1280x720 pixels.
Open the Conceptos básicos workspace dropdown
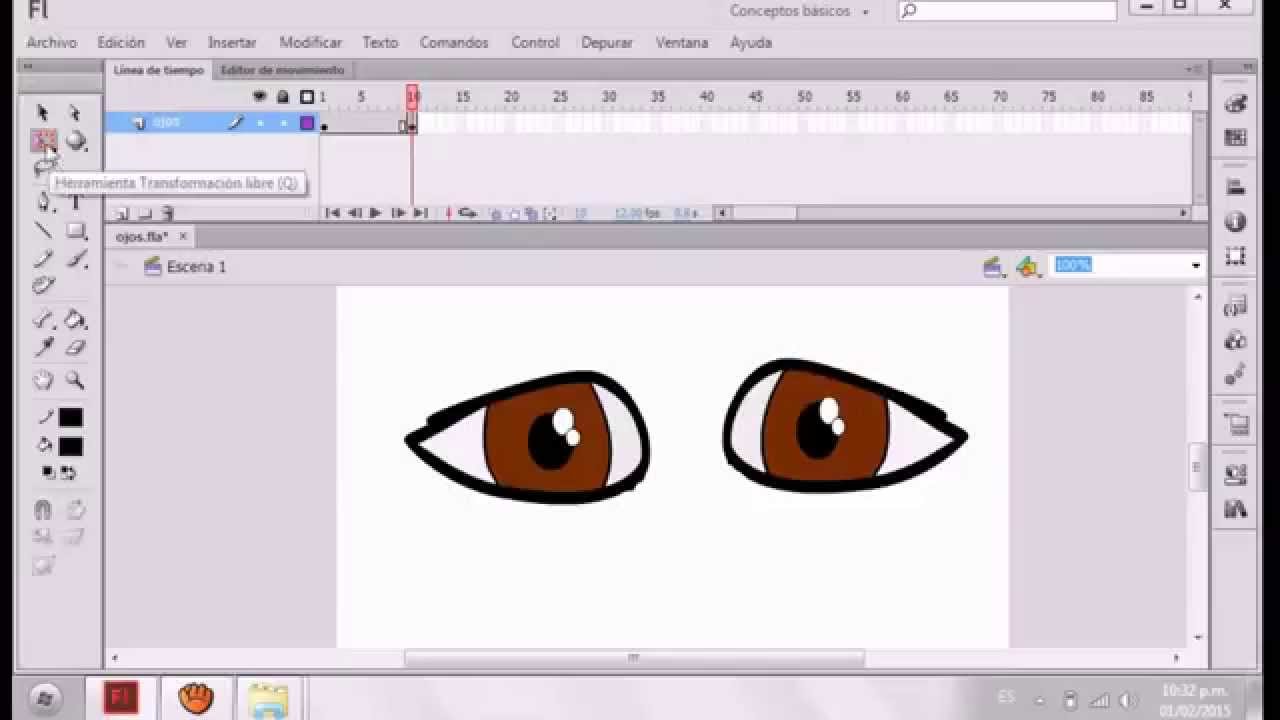click(x=799, y=11)
